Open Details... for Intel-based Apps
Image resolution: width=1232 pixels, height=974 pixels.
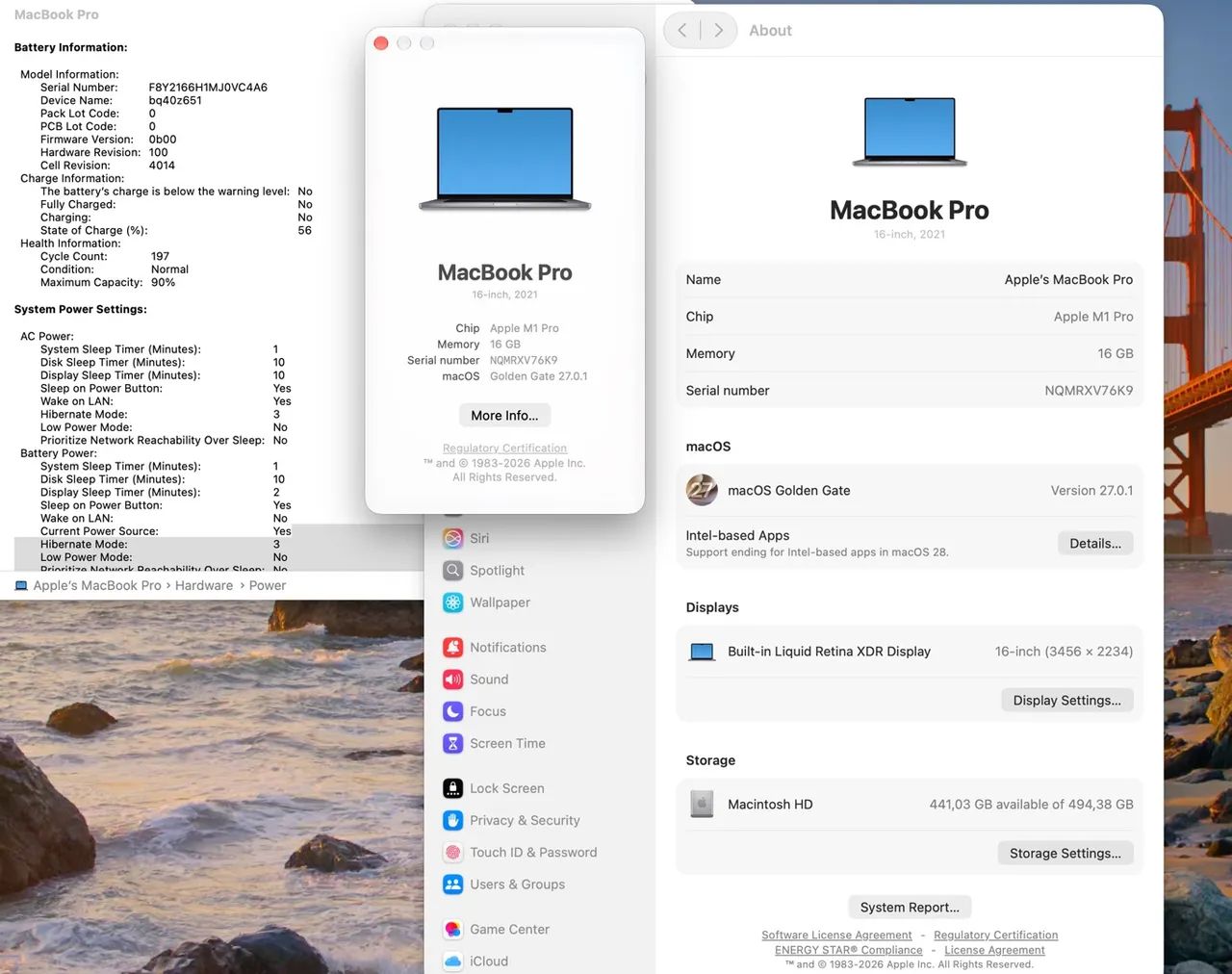pyautogui.click(x=1095, y=543)
